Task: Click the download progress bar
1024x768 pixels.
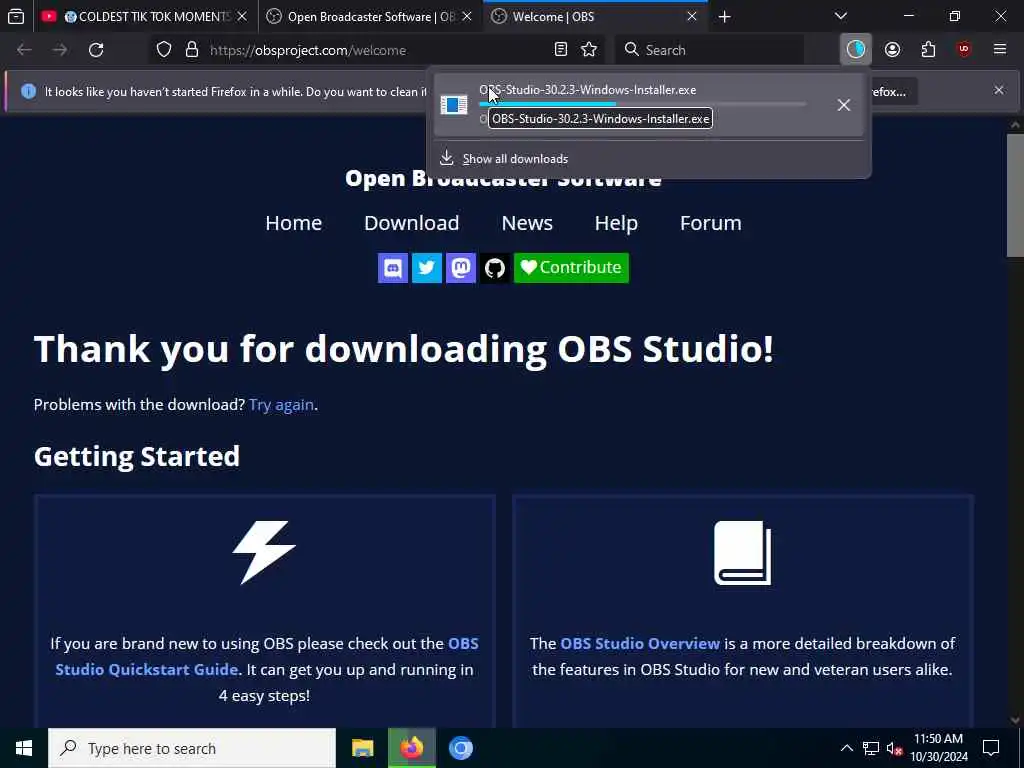Action: click(643, 104)
